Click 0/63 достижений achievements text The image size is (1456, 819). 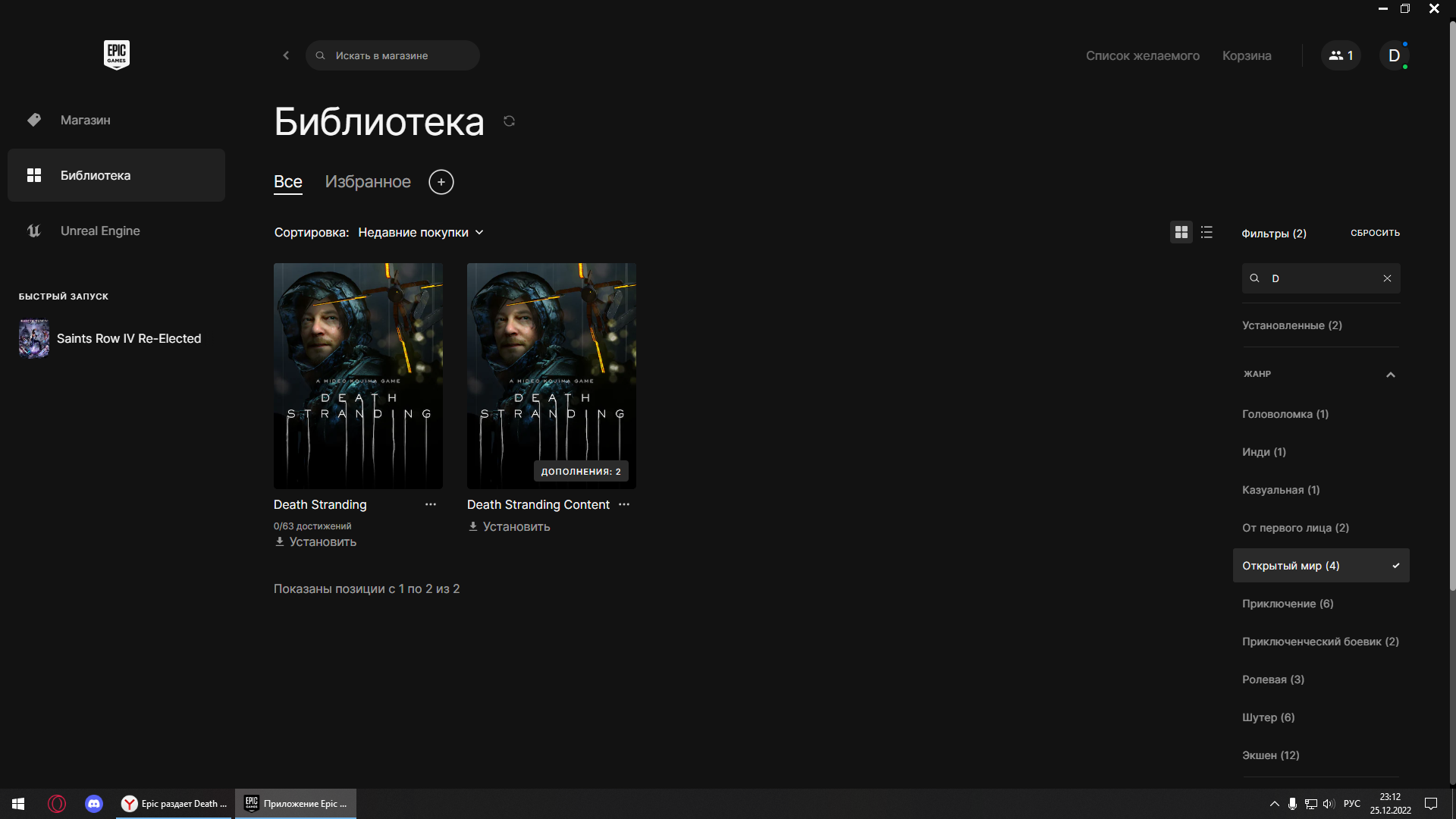pyautogui.click(x=312, y=526)
